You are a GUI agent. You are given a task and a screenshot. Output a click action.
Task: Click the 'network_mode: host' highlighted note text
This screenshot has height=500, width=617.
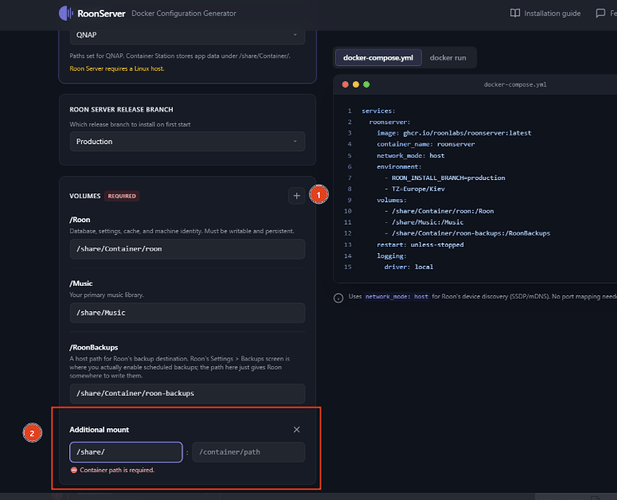tap(397, 297)
